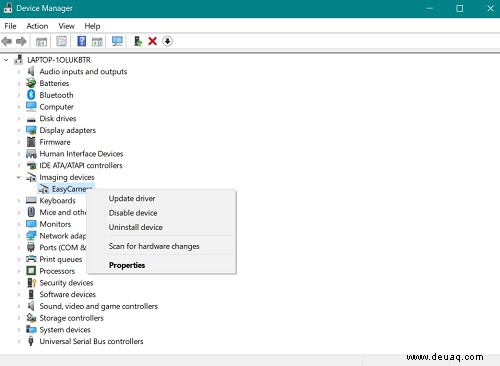Expand the Monitors category

[19, 224]
